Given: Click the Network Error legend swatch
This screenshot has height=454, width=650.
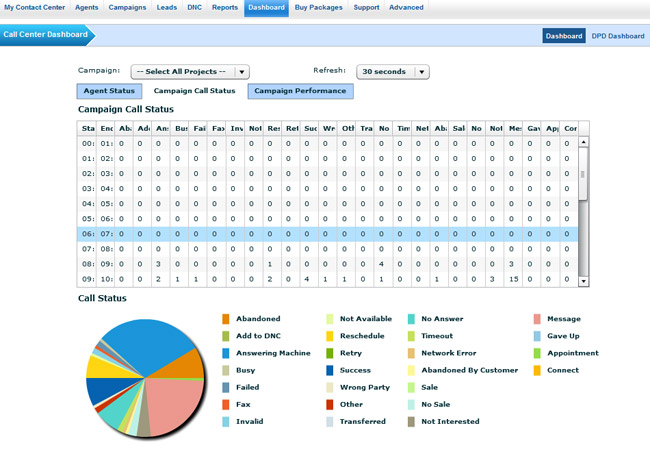Looking at the screenshot, I should (411, 353).
